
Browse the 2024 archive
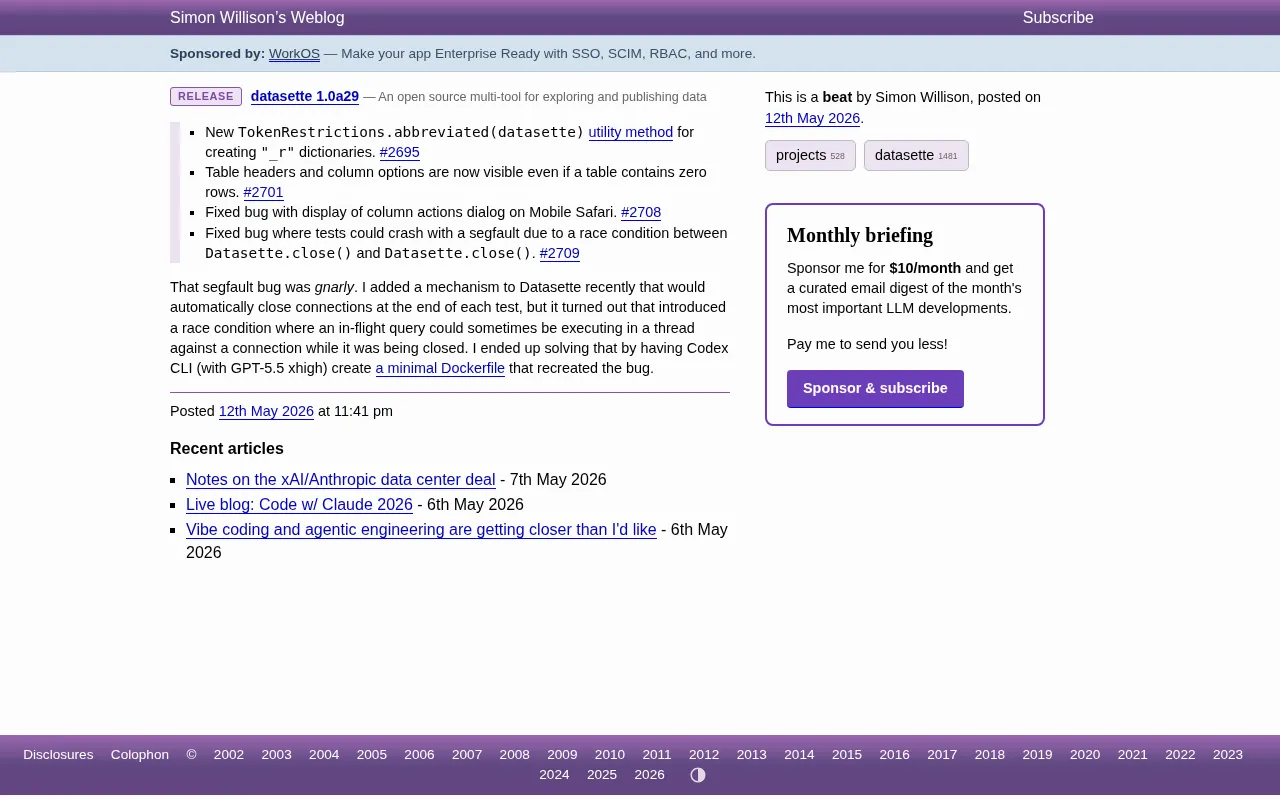tap(554, 775)
